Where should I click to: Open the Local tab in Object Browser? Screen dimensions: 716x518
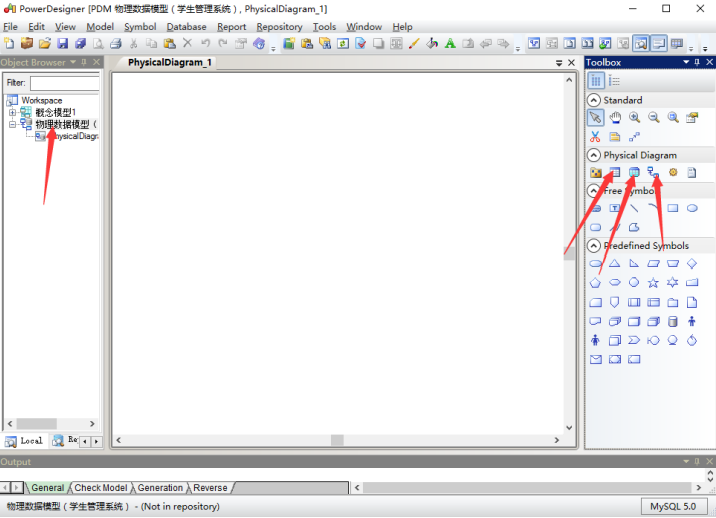(x=25, y=440)
